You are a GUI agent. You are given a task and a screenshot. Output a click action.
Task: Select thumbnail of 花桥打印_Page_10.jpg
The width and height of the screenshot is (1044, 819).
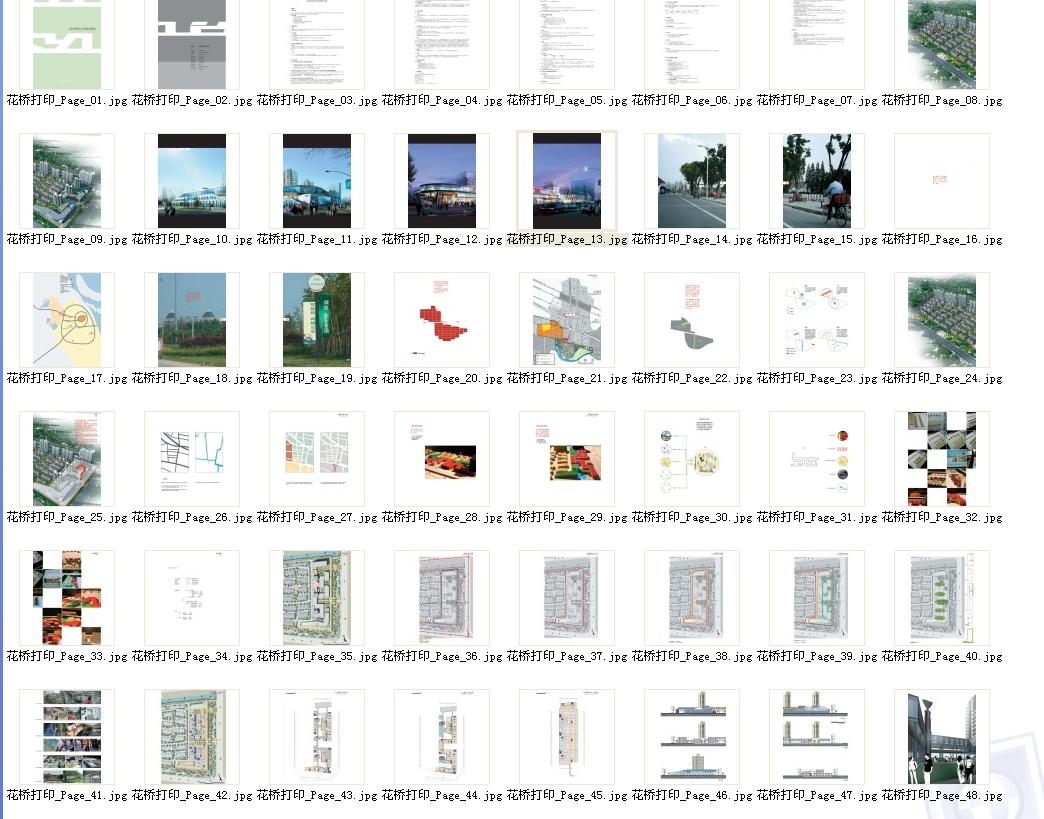[192, 181]
